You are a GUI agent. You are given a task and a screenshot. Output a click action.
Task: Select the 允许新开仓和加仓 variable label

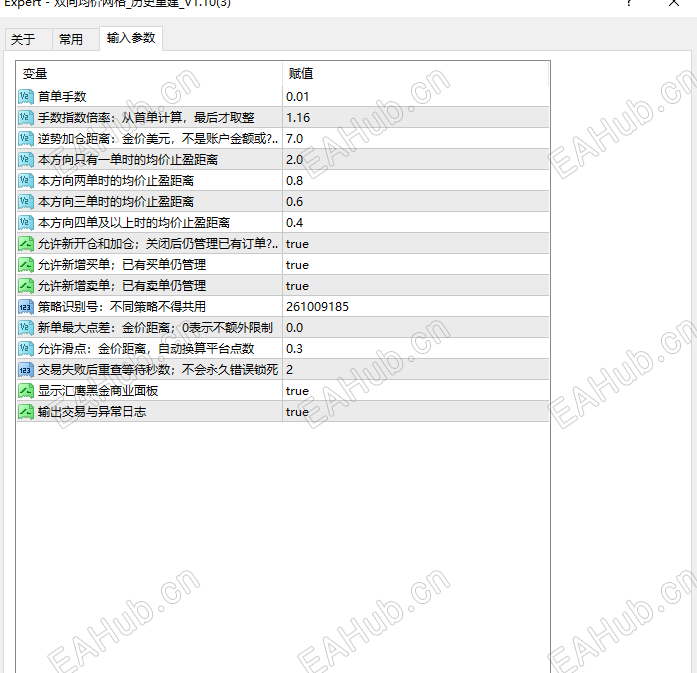[x=158, y=244]
